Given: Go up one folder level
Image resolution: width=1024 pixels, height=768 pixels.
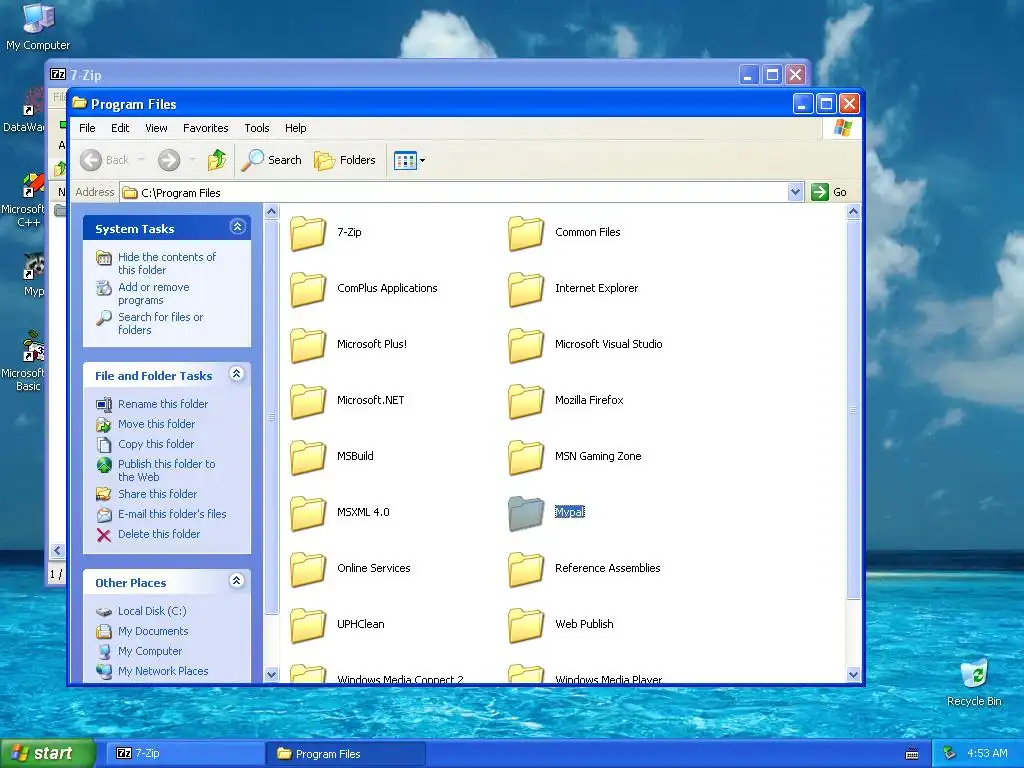Looking at the screenshot, I should (217, 160).
